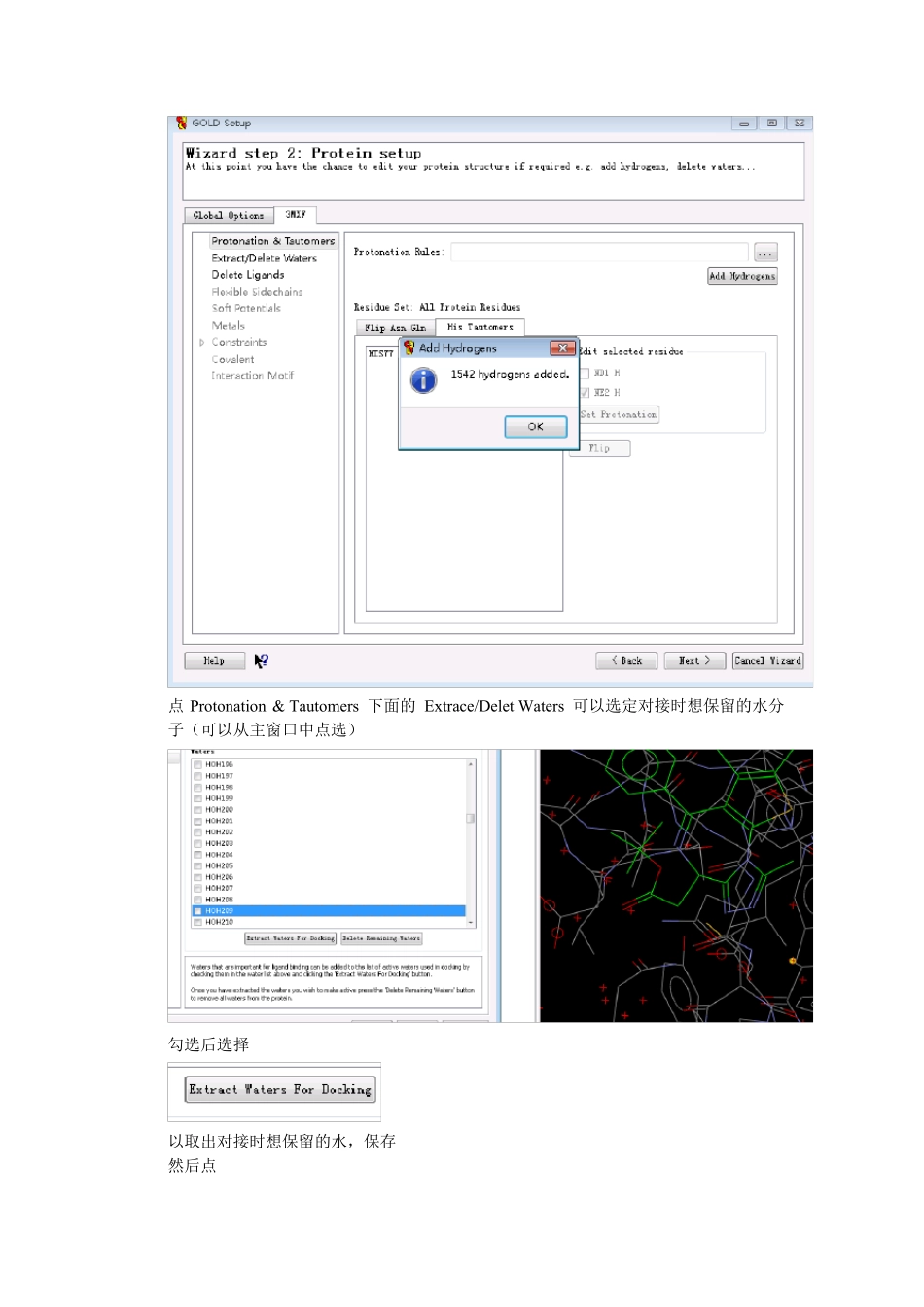Select Soft Potentials item
Viewport: 924px width, 1307px height.
pos(246,308)
